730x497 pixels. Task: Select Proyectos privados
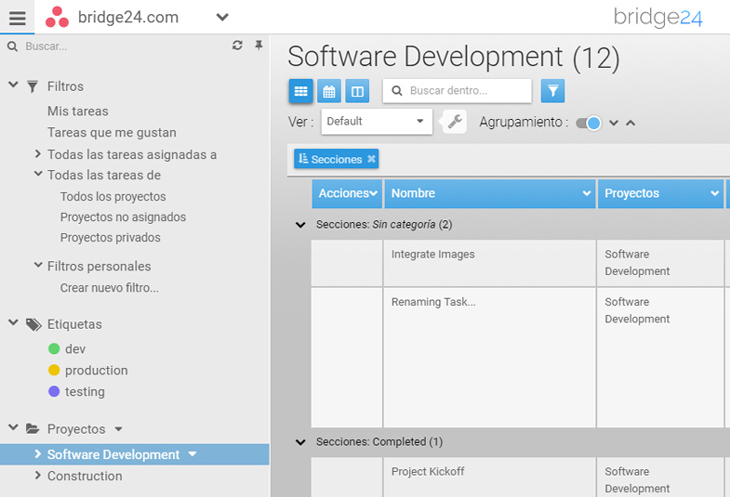click(x=110, y=237)
